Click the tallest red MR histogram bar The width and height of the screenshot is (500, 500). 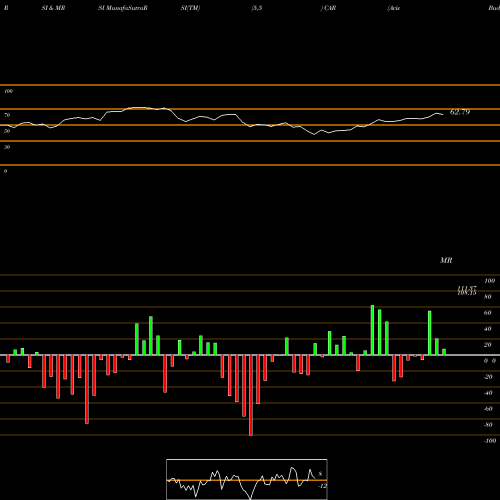[251, 395]
